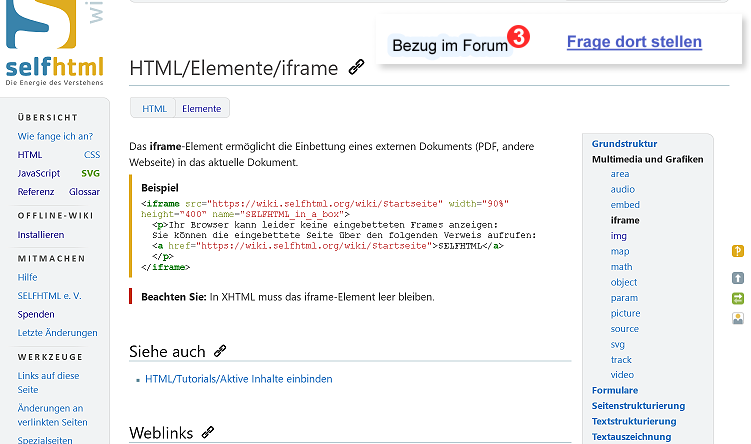This screenshot has width=751, height=444.
Task: Collapse the Multimedia und Grafiken section
Action: (647, 159)
